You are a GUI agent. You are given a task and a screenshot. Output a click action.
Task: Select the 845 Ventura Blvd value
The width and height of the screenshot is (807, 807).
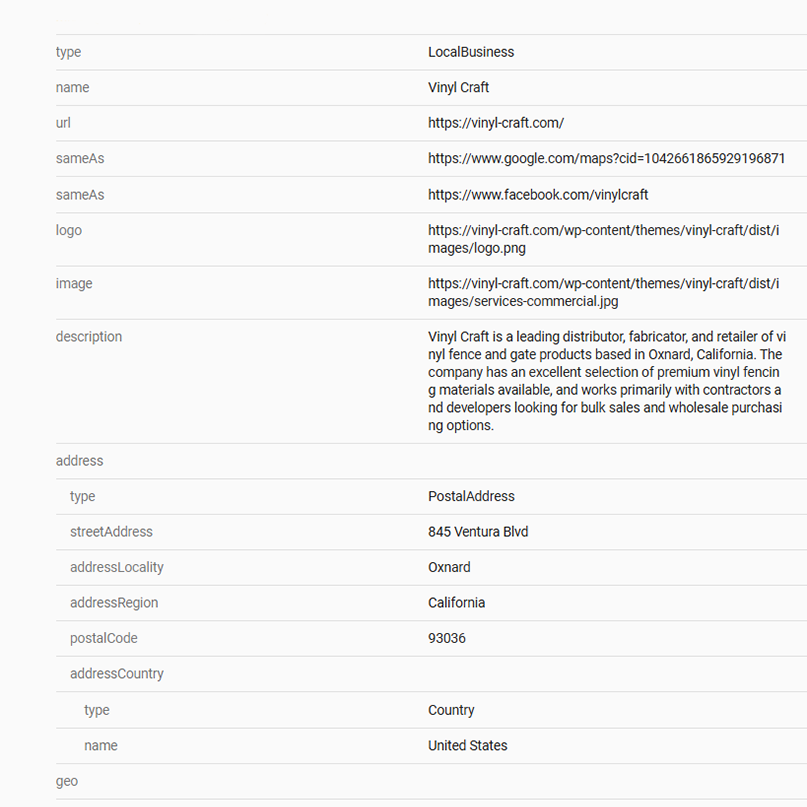coord(478,532)
